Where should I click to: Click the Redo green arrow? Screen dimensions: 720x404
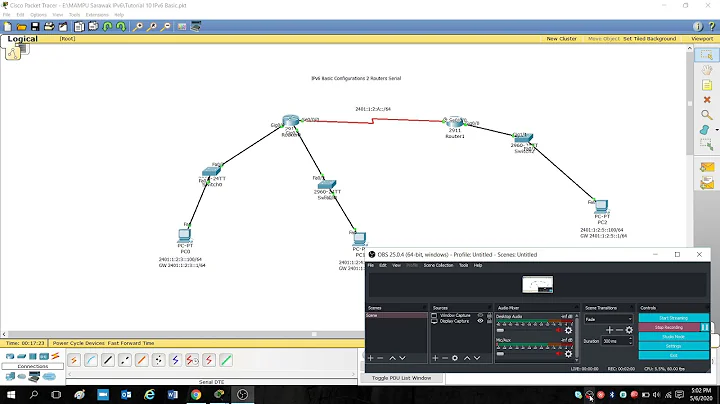[121, 27]
